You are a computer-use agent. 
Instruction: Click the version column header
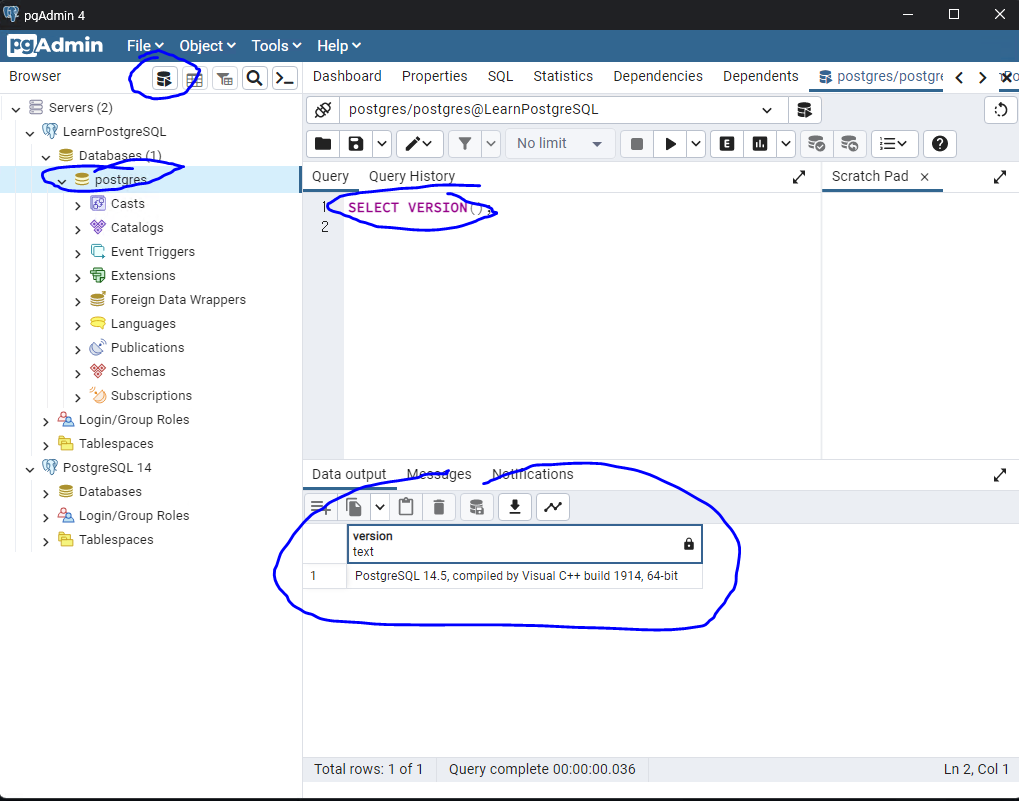click(524, 544)
